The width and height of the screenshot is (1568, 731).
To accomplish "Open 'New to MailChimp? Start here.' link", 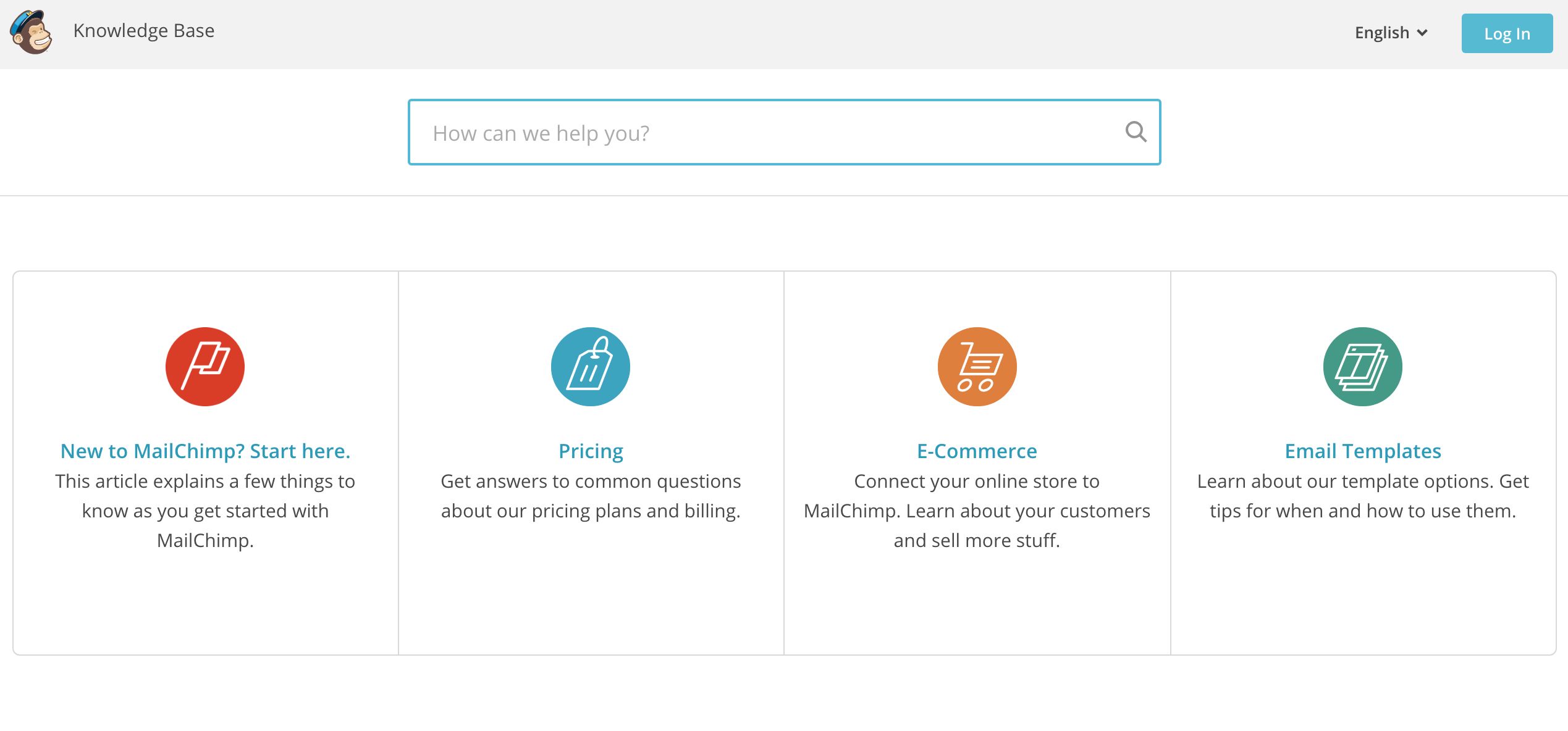I will (x=205, y=451).
